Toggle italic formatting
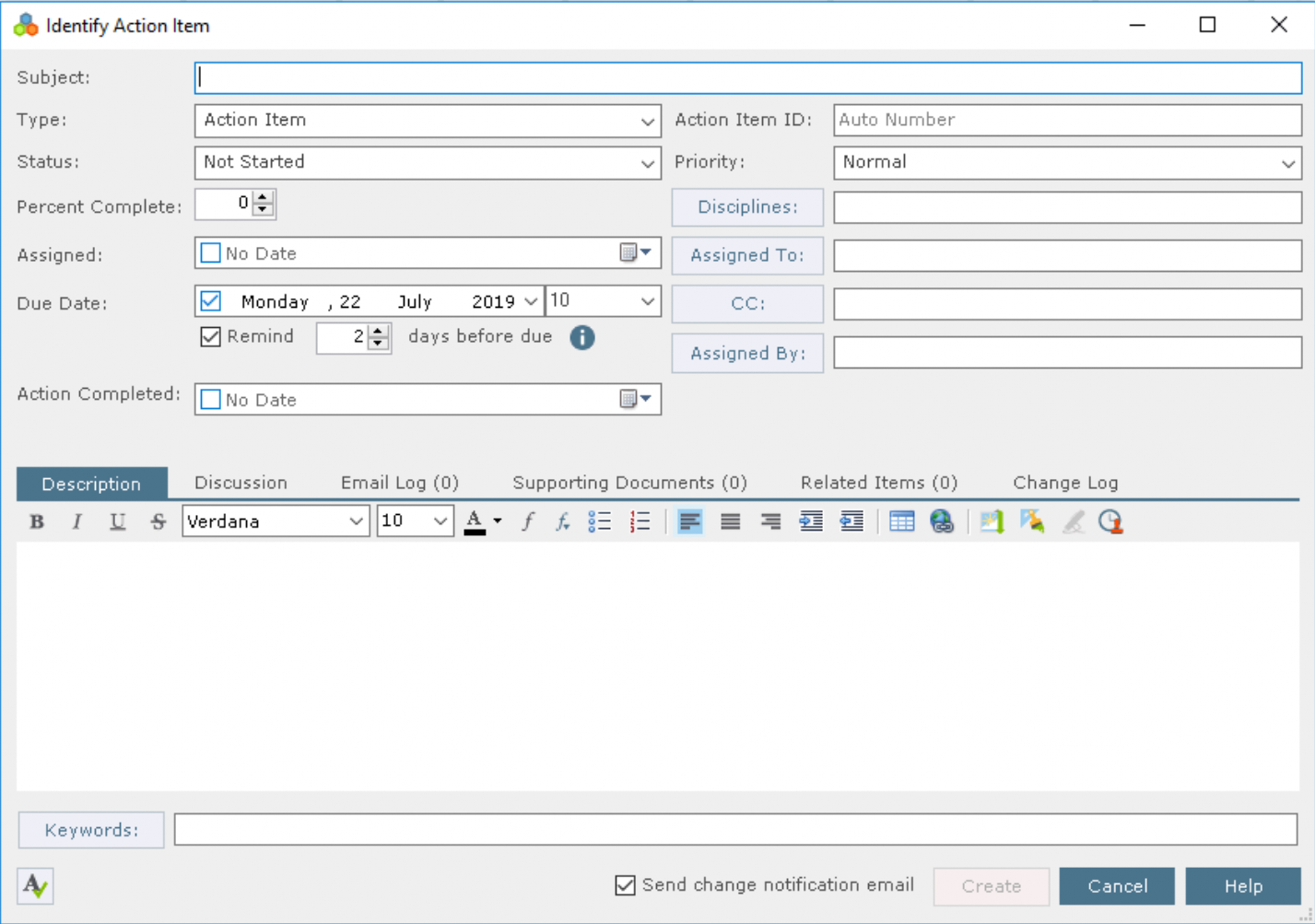The image size is (1315, 924). 77,521
